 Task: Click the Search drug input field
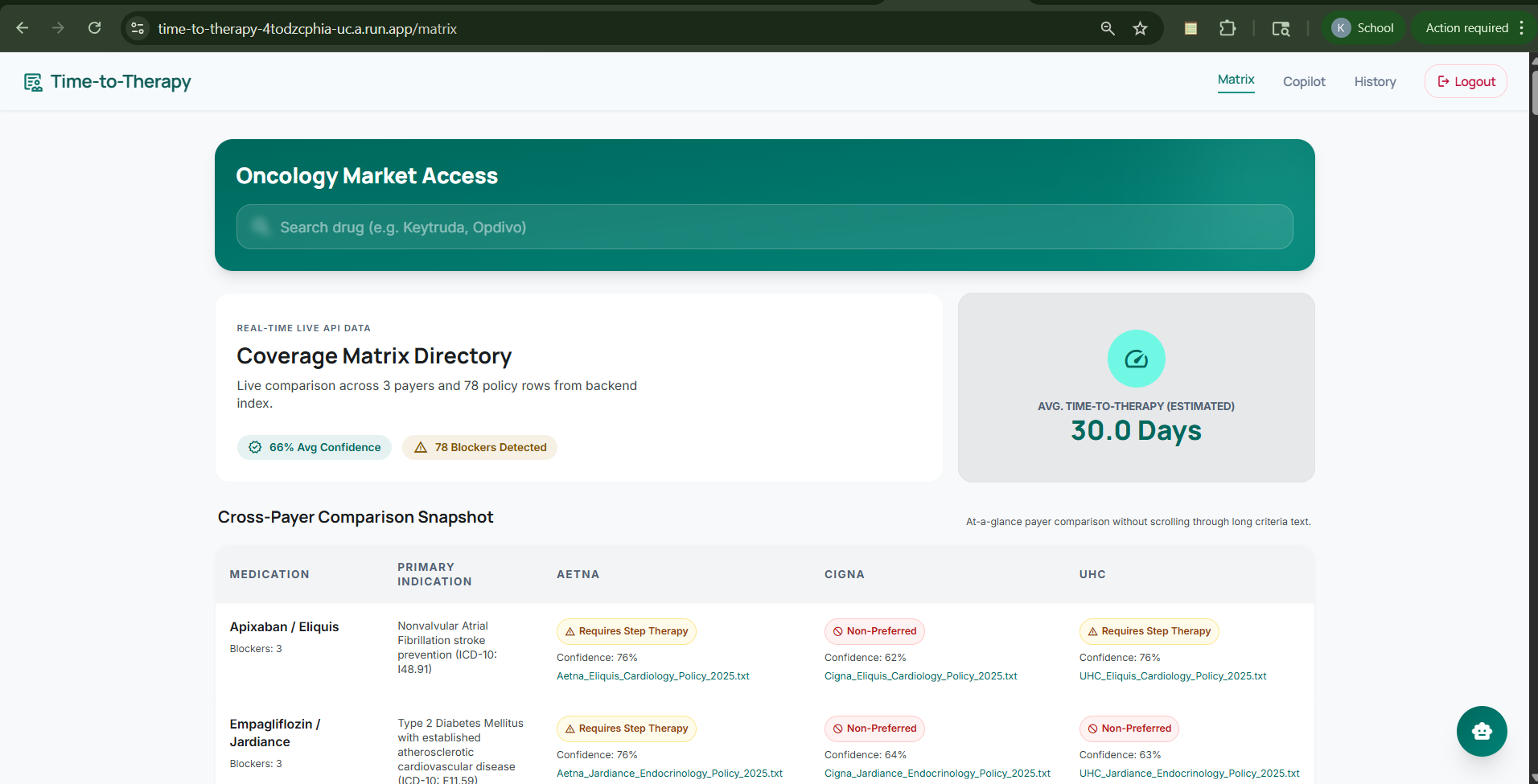click(764, 227)
